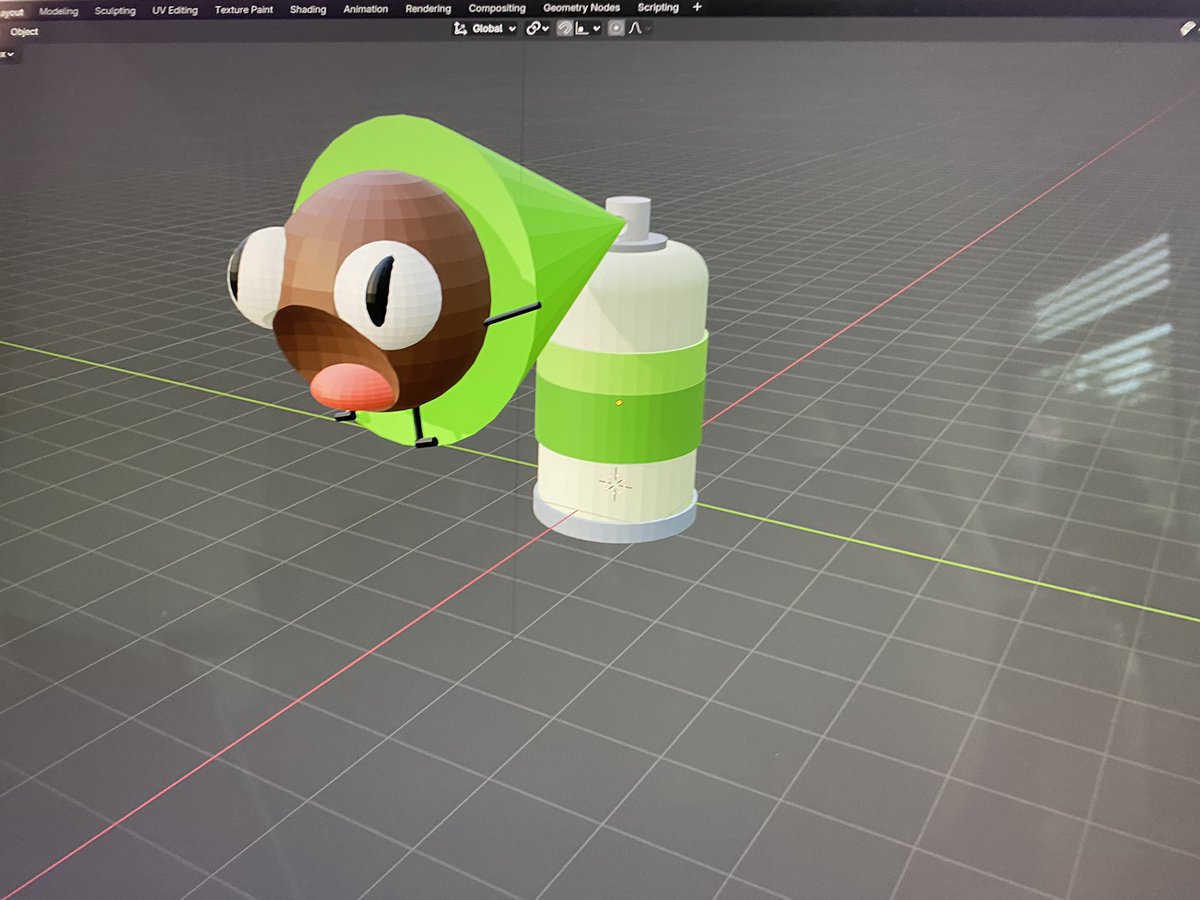Toggle proportional editing icon

point(616,28)
